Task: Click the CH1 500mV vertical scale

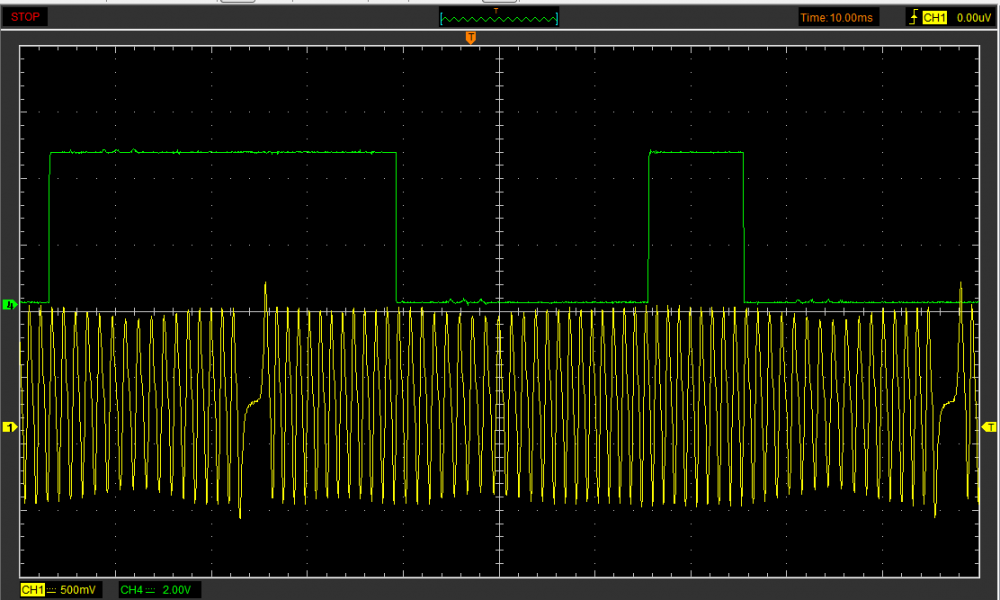Action: click(80, 590)
